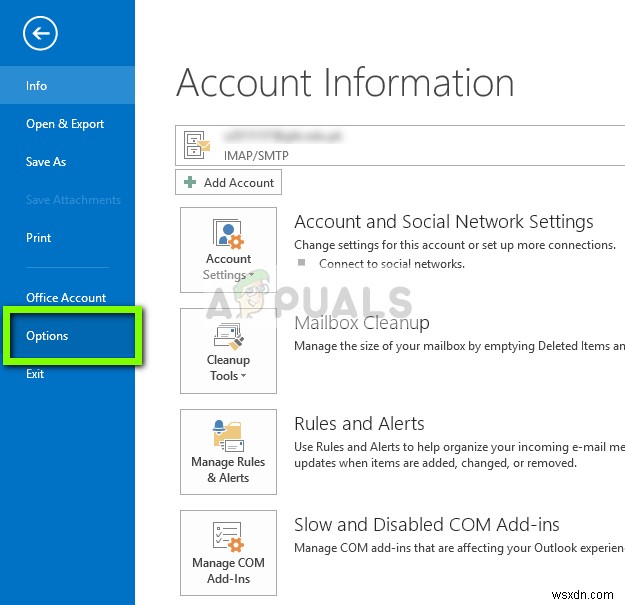Click the Cleanup Tools broom icon
The height and width of the screenshot is (605, 625).
click(228, 336)
